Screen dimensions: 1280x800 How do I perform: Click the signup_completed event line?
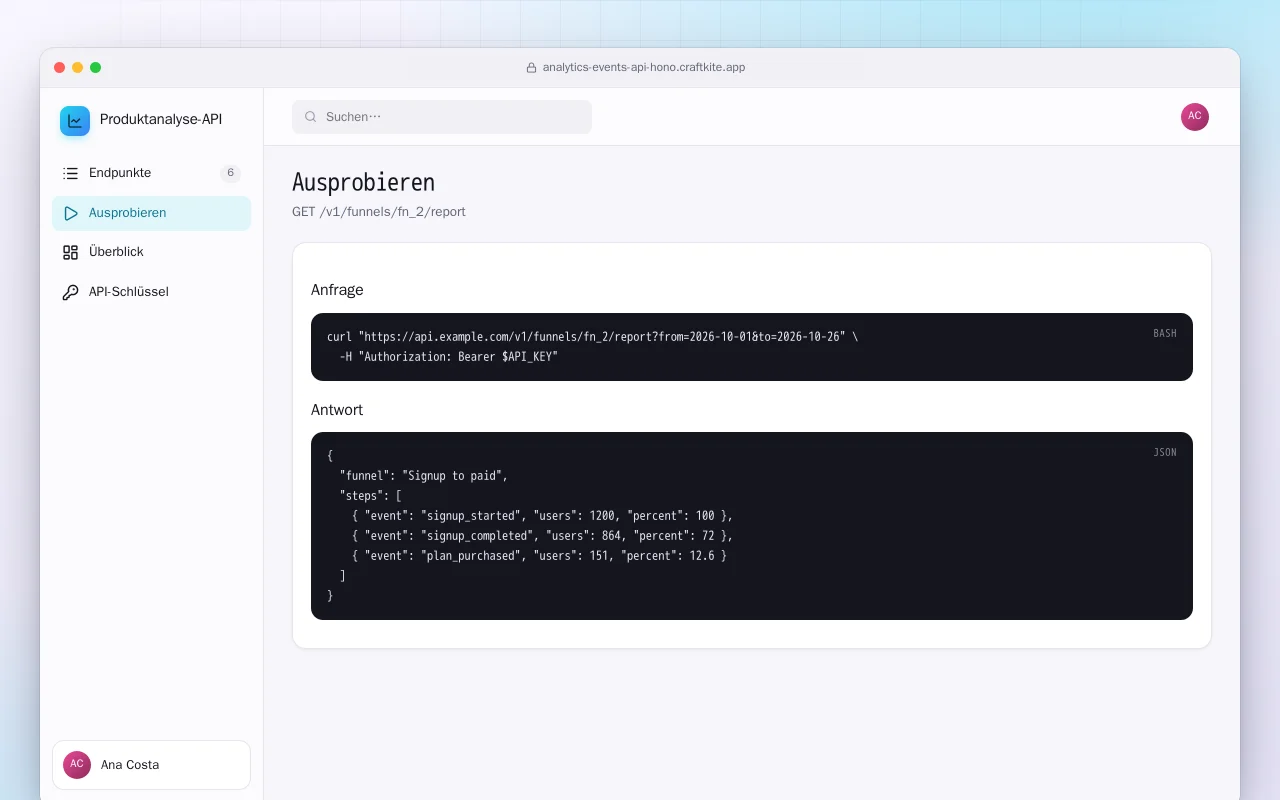tap(543, 536)
